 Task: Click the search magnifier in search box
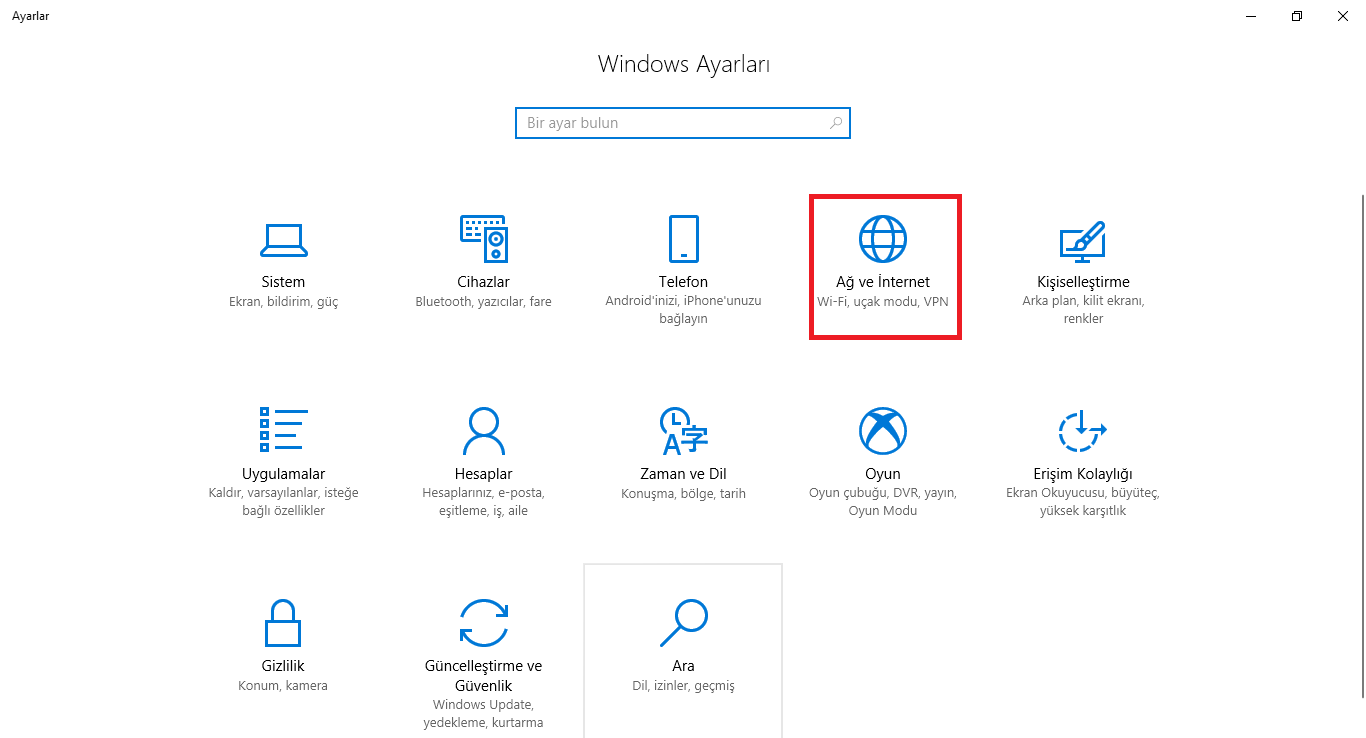point(836,122)
